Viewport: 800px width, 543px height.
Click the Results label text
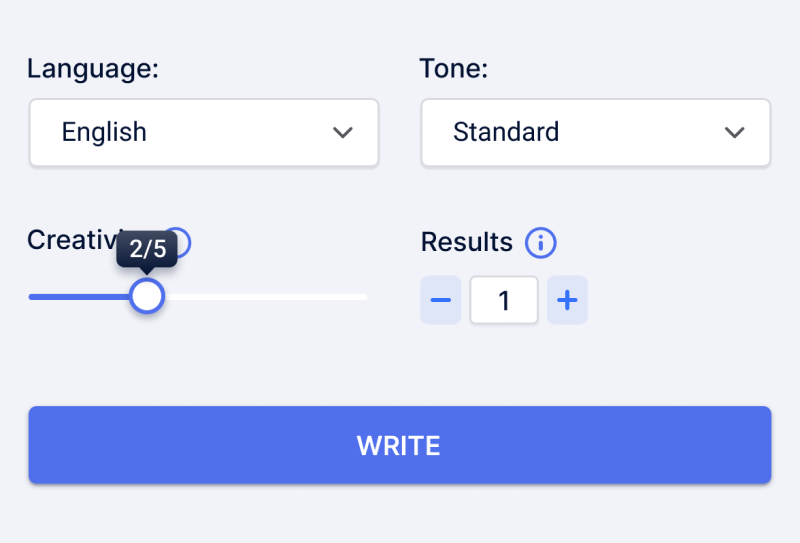pyautogui.click(x=467, y=242)
